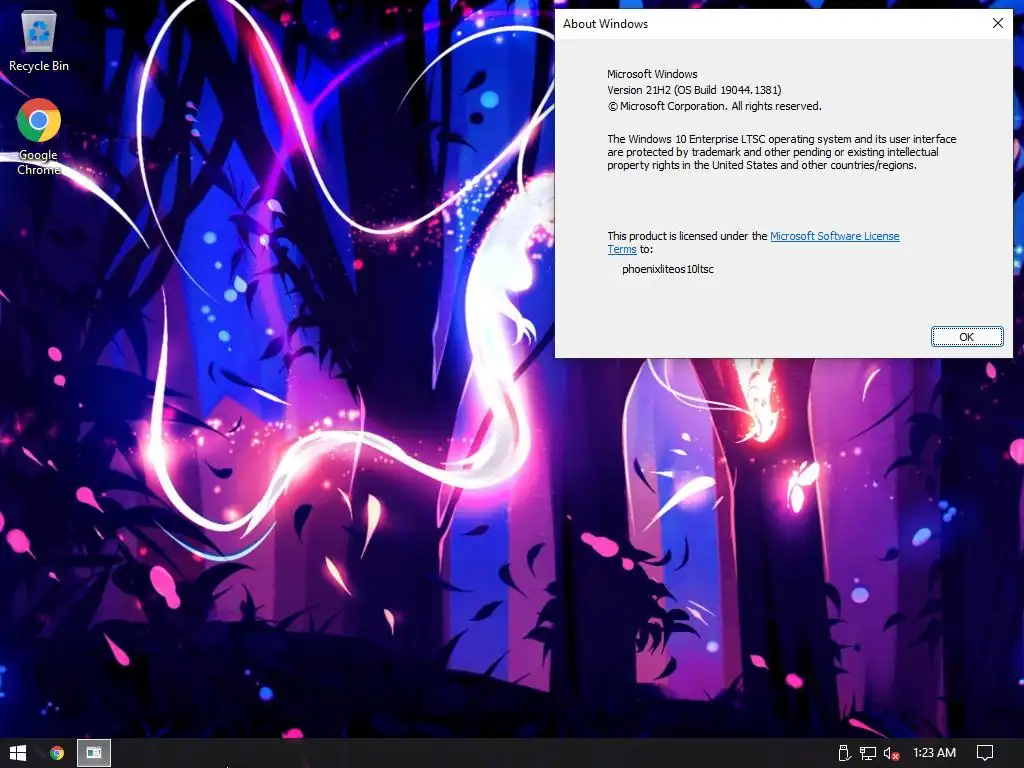Viewport: 1024px width, 768px height.
Task: Click the Windows 10 Enterprise LTSC paragraph
Action: pos(782,152)
